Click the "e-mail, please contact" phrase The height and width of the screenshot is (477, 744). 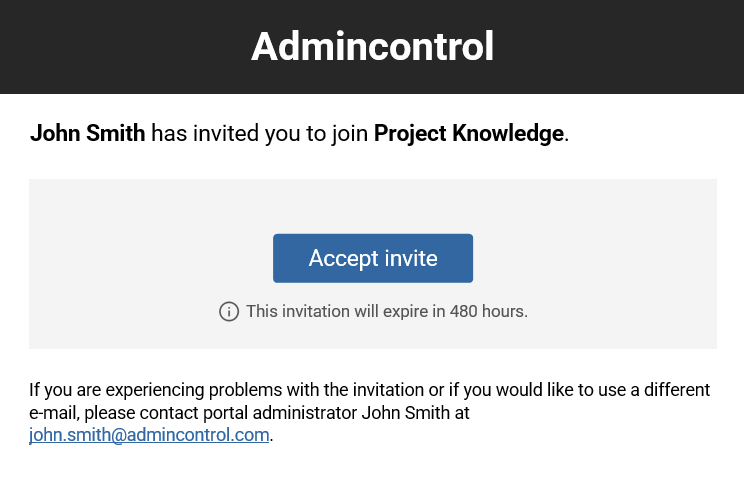[114, 413]
